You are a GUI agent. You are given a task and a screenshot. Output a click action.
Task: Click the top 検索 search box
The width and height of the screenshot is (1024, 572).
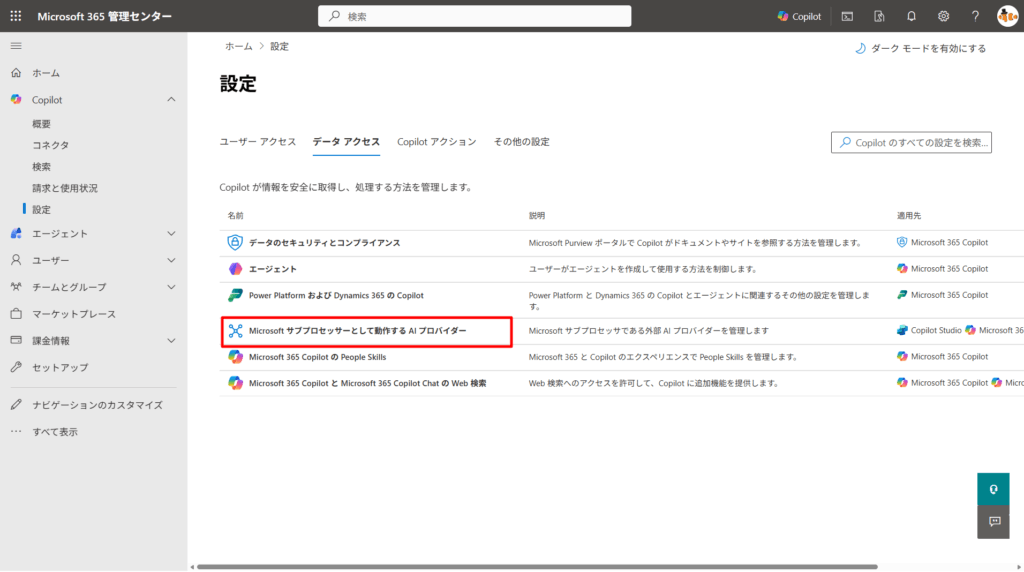(475, 16)
